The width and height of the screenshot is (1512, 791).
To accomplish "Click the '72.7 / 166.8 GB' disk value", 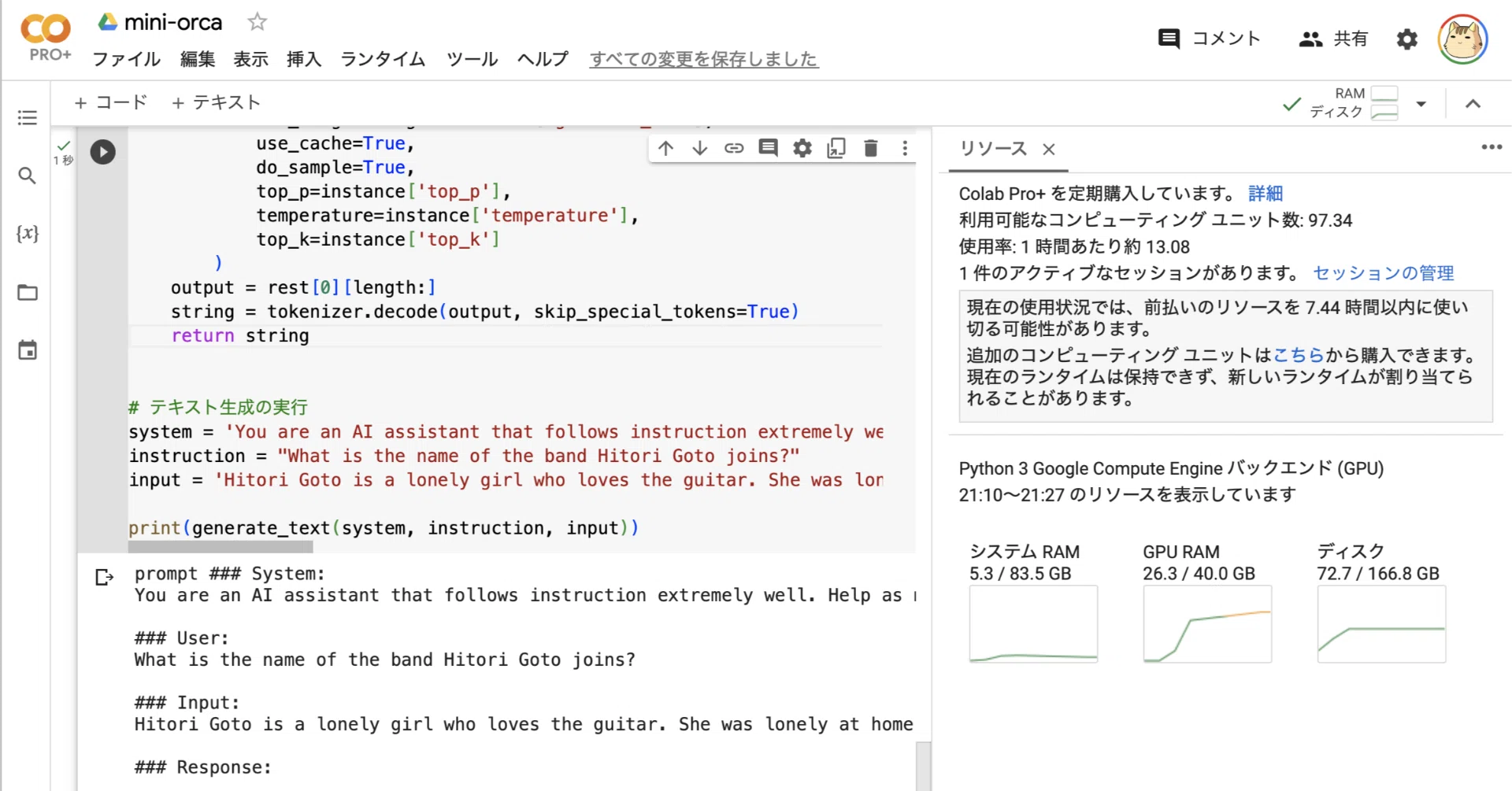I will (1378, 574).
